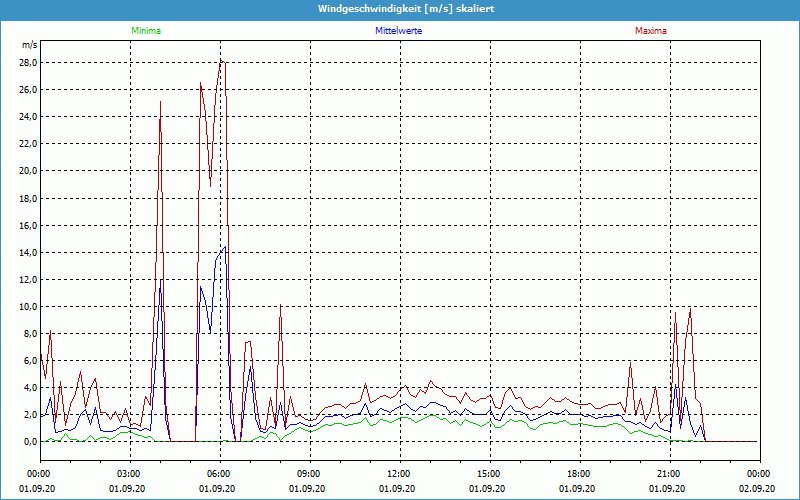Select the 06:00 time axis label
The height and width of the screenshot is (500, 800).
pyautogui.click(x=219, y=473)
